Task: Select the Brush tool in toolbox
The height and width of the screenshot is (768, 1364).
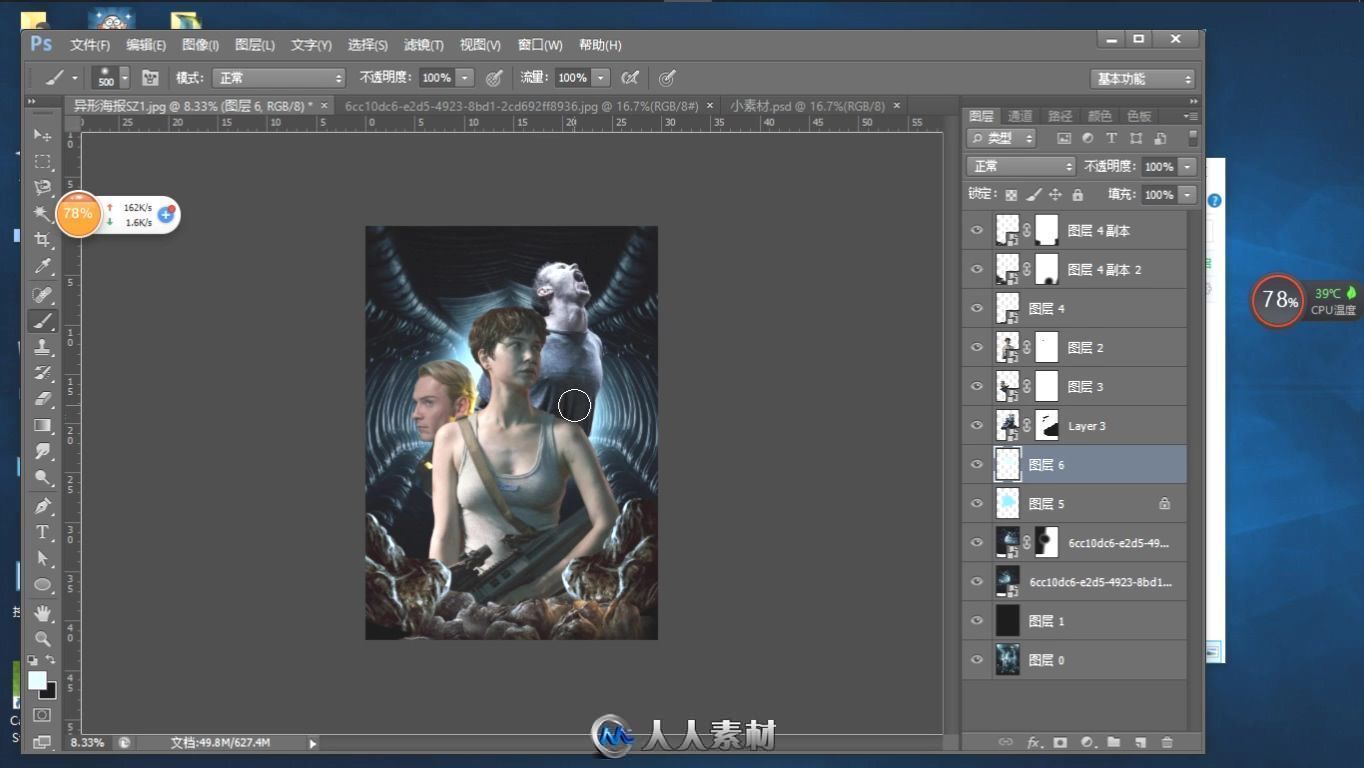Action: (42, 321)
